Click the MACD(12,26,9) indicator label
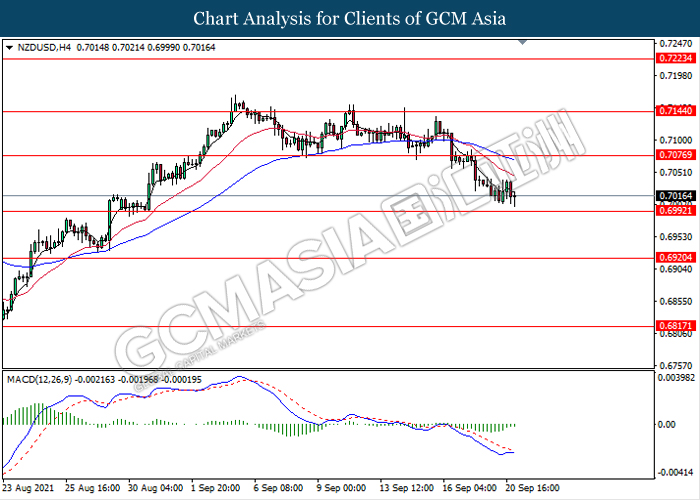The width and height of the screenshot is (700, 500). (39, 380)
